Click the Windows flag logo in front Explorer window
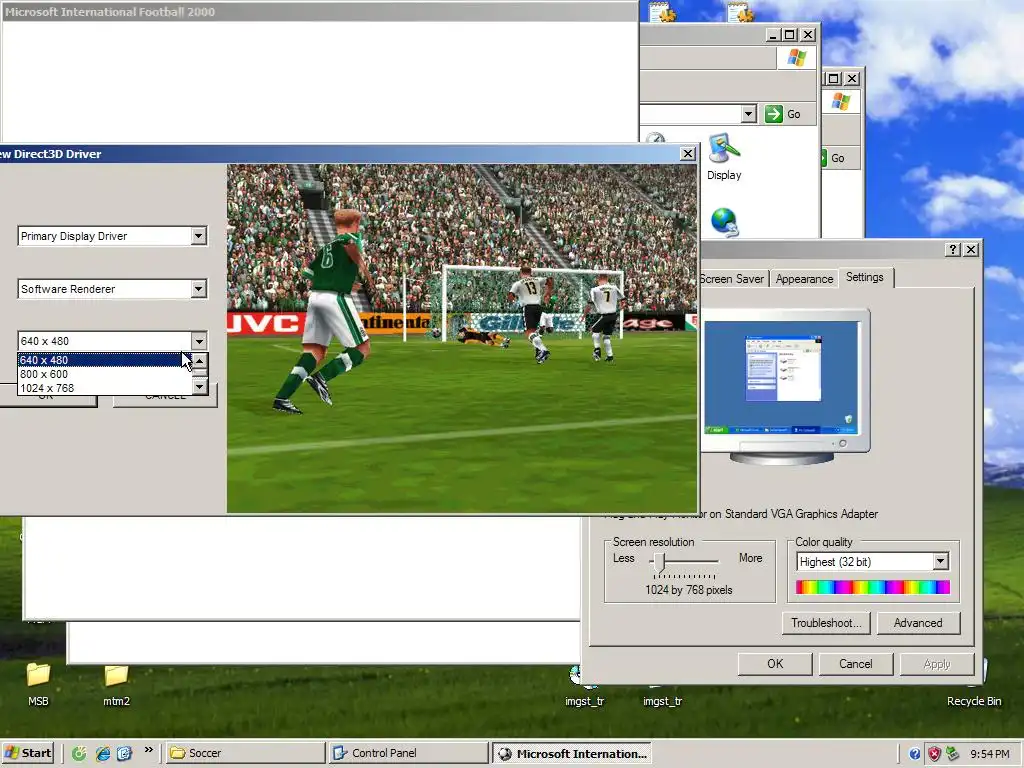Viewport: 1024px width, 768px height. point(796,57)
